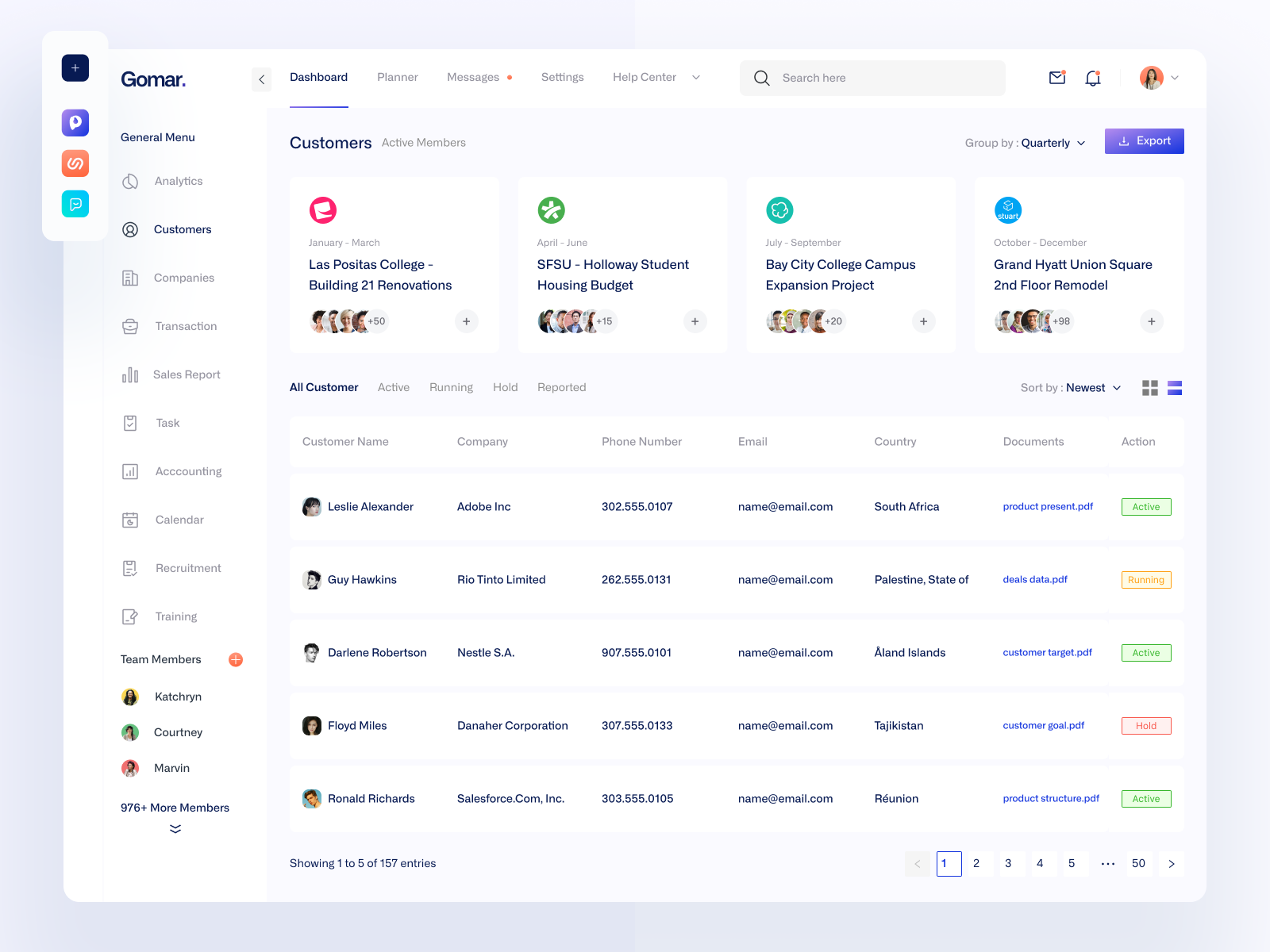The width and height of the screenshot is (1270, 952).
Task: Click the mail envelope icon in header
Action: click(1056, 78)
